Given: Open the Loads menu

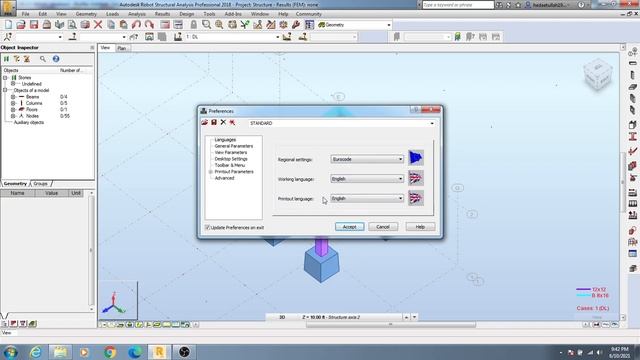Looking at the screenshot, I should 112,14.
